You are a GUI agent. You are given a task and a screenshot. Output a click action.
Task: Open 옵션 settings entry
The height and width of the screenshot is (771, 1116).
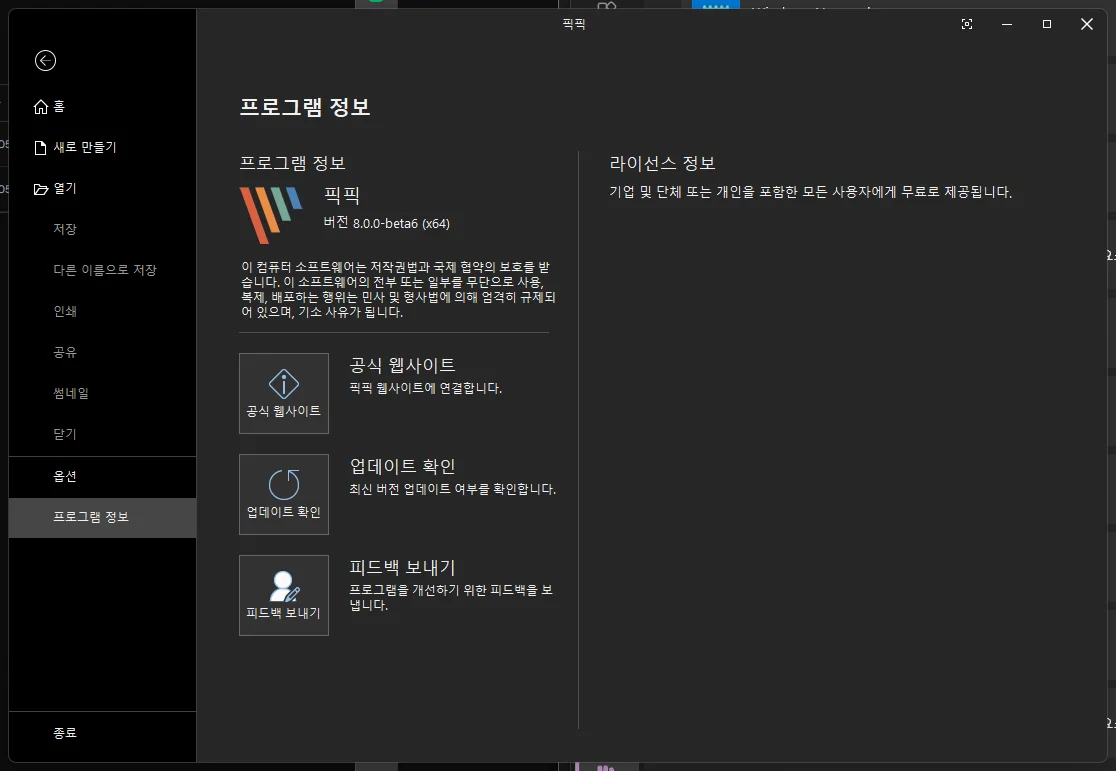click(x=102, y=476)
